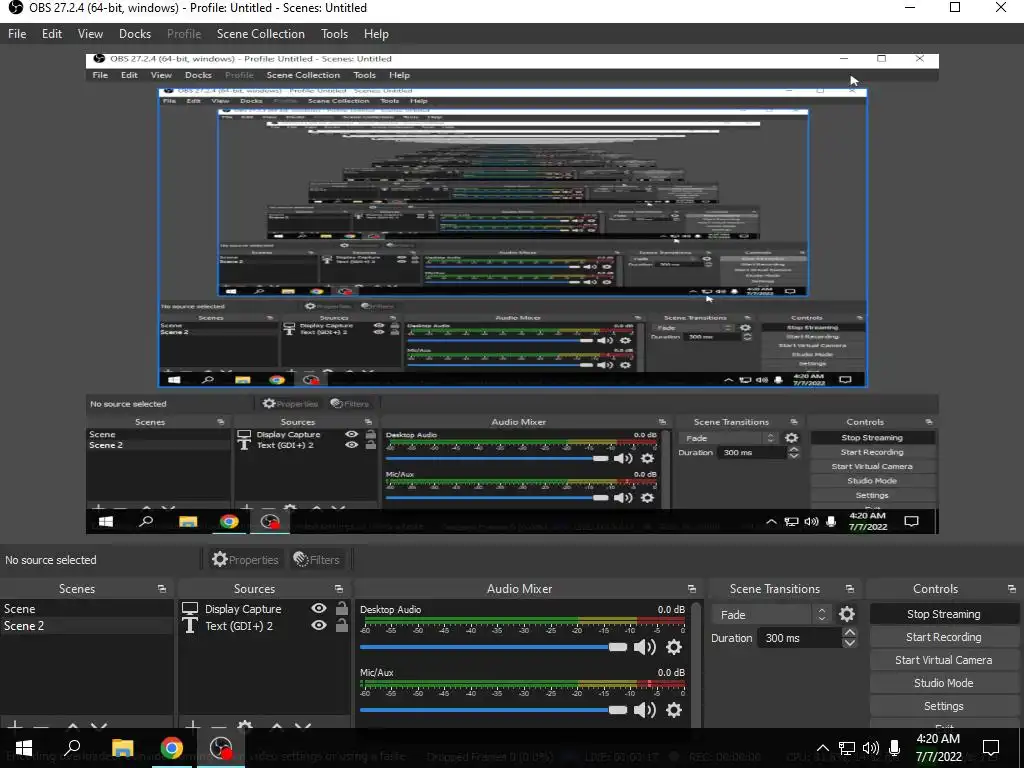This screenshot has width=1024, height=768.
Task: Open Mic/Aux gear settings
Action: 674,710
